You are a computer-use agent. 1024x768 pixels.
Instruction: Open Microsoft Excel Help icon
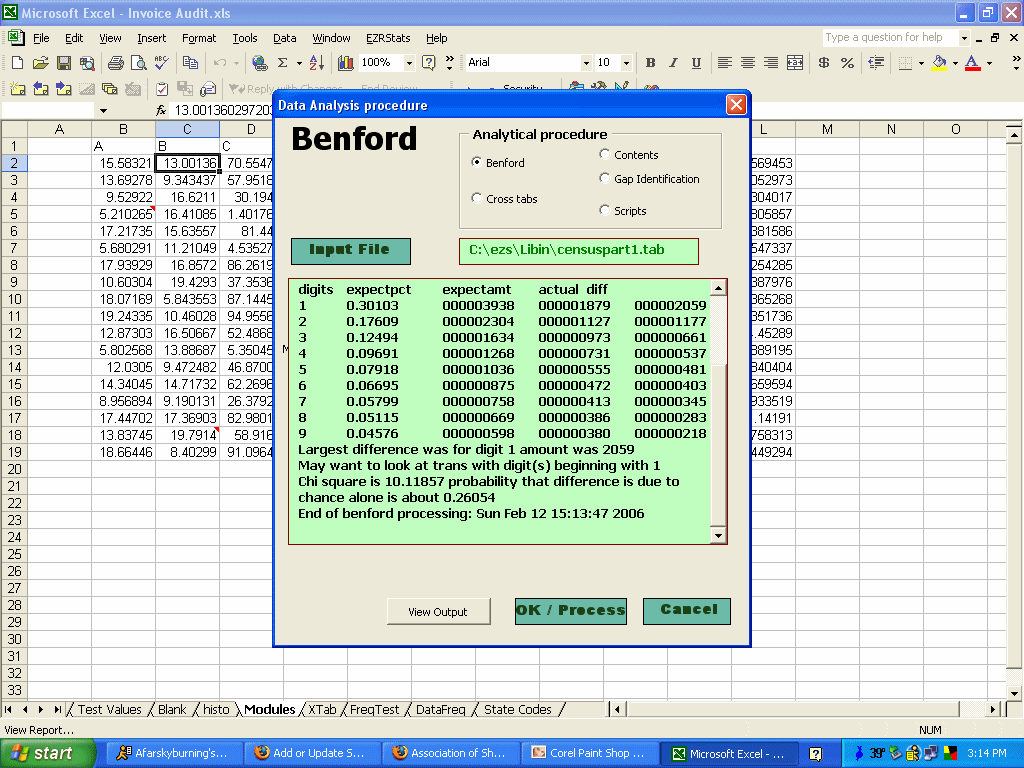(428, 63)
